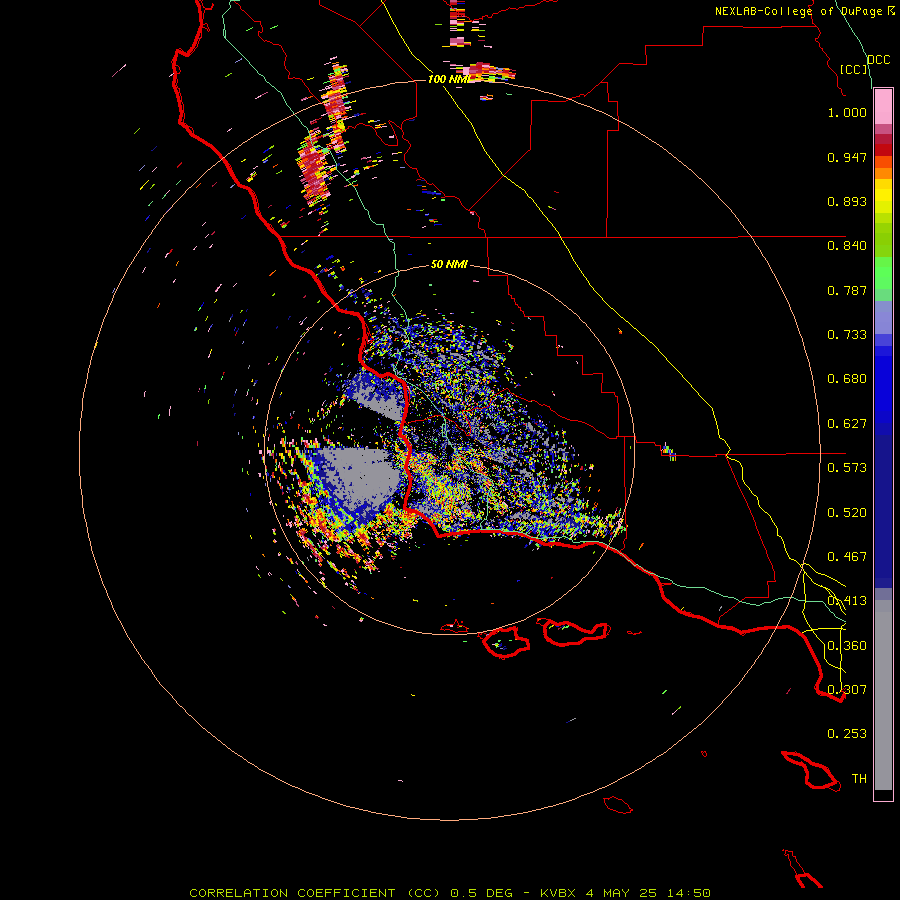
Task: Click the 0.360 scale value
Action: click(x=847, y=646)
